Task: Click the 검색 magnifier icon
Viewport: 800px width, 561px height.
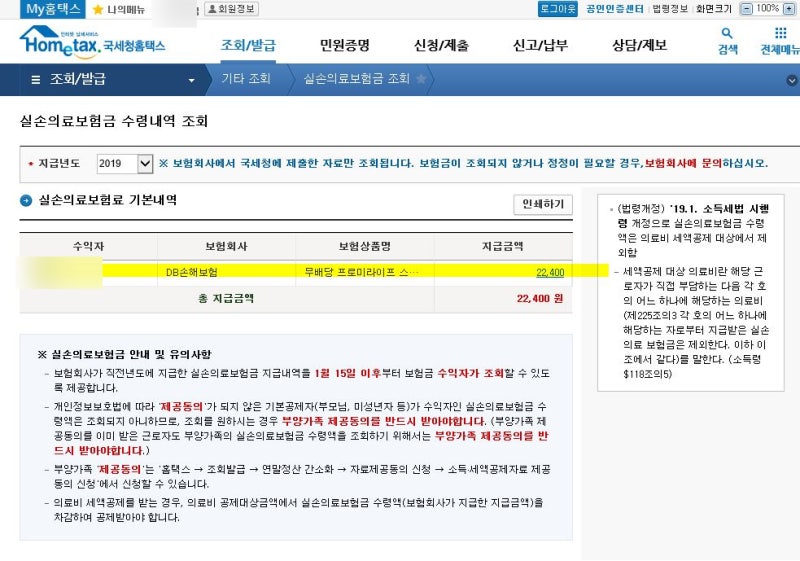Action: [727, 34]
